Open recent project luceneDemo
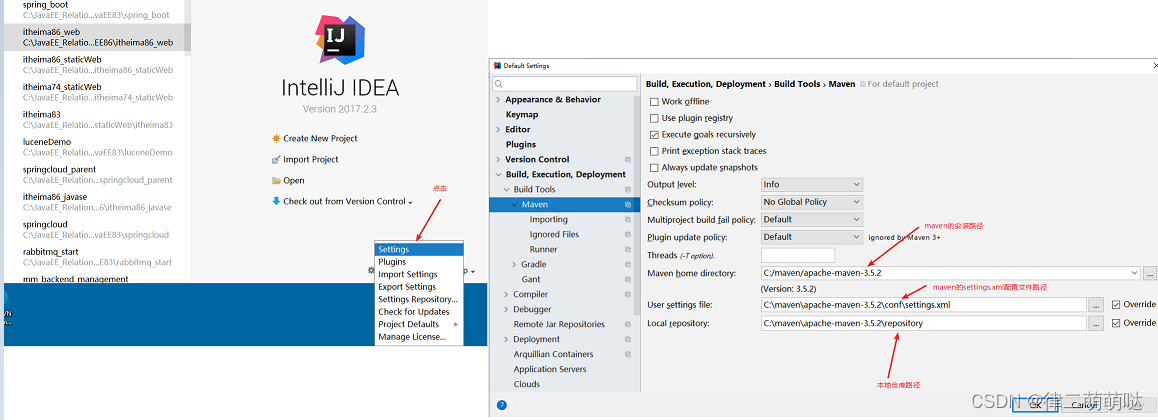The height and width of the screenshot is (420, 1158). [x=97, y=147]
